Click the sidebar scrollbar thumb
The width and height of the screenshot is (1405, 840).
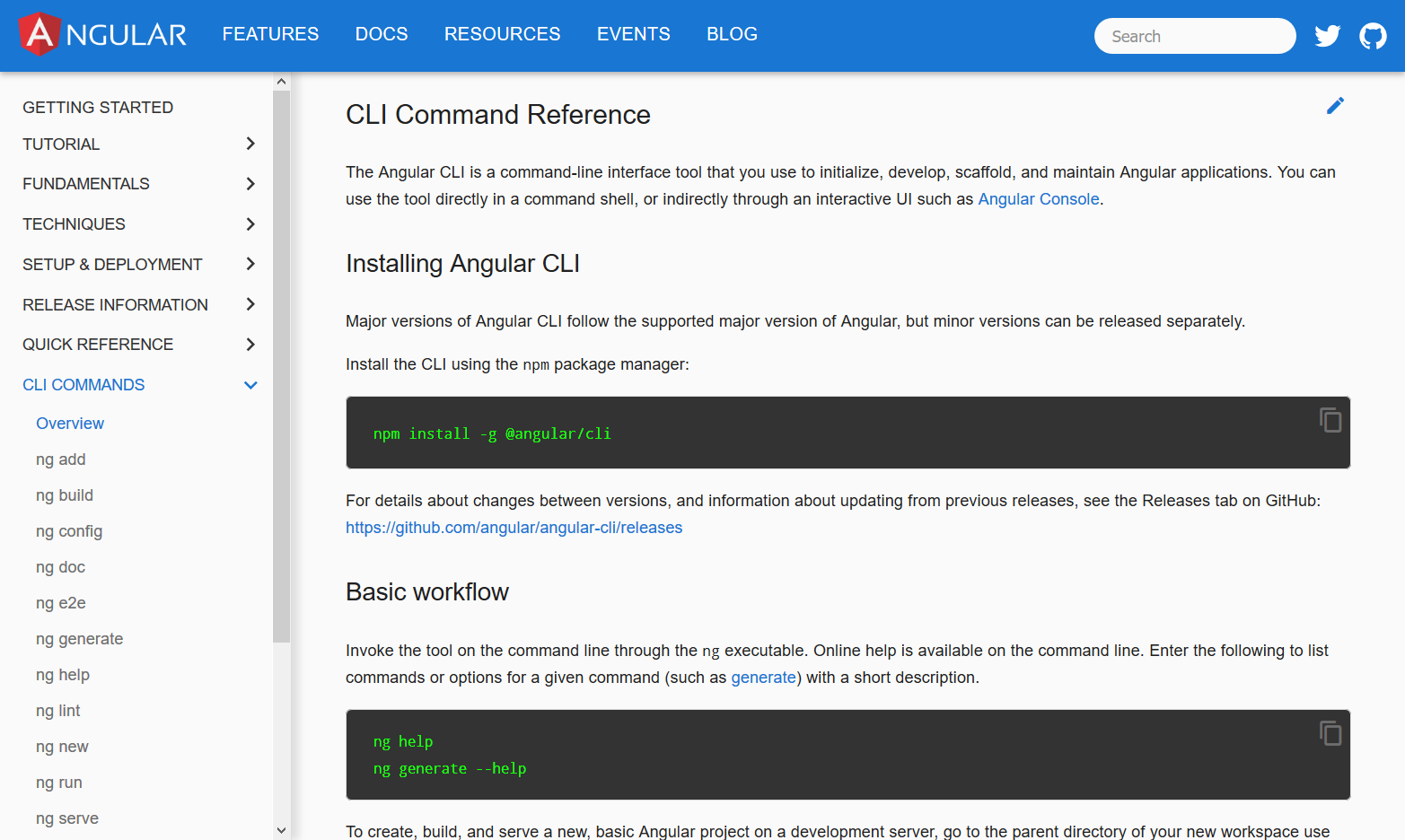click(x=282, y=366)
